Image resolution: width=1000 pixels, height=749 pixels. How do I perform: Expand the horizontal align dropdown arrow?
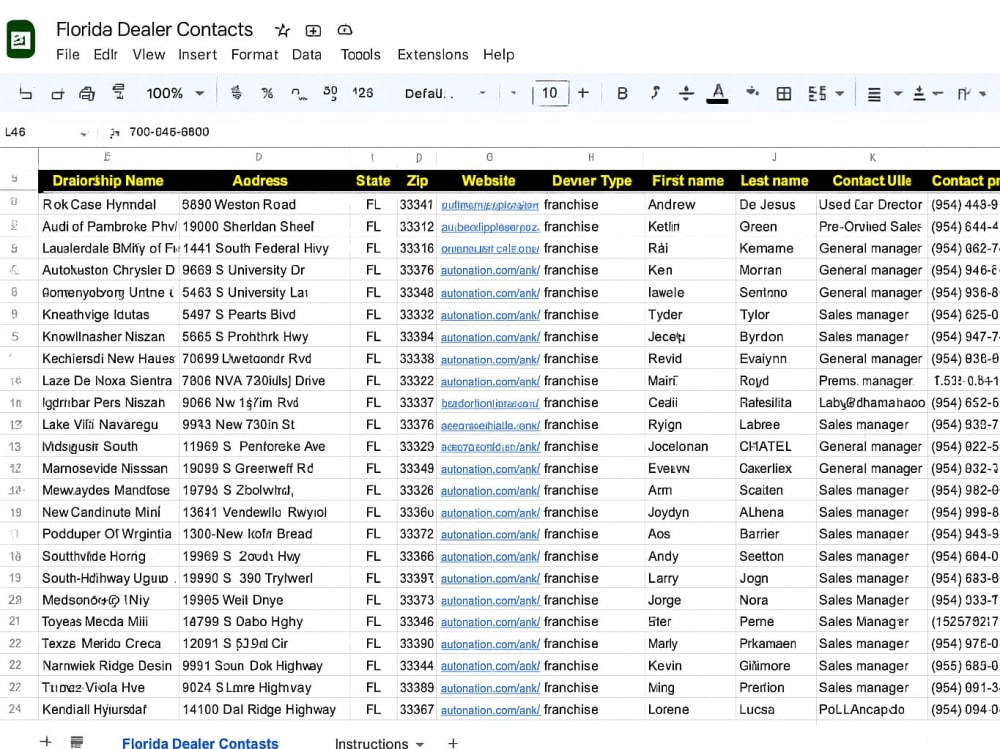(897, 94)
